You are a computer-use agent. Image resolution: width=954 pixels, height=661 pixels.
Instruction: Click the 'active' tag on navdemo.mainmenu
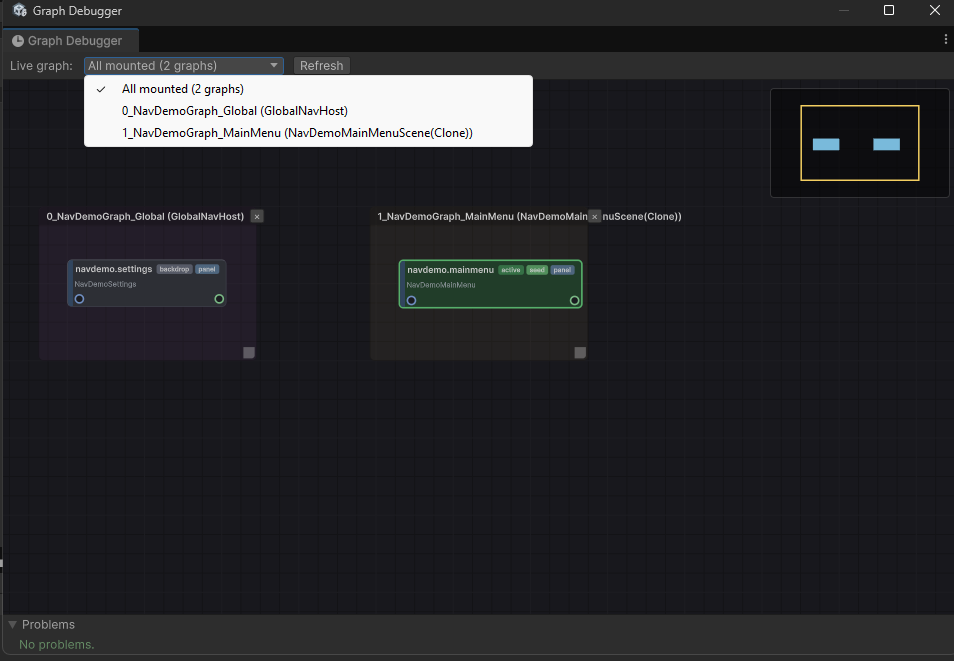click(x=510, y=270)
